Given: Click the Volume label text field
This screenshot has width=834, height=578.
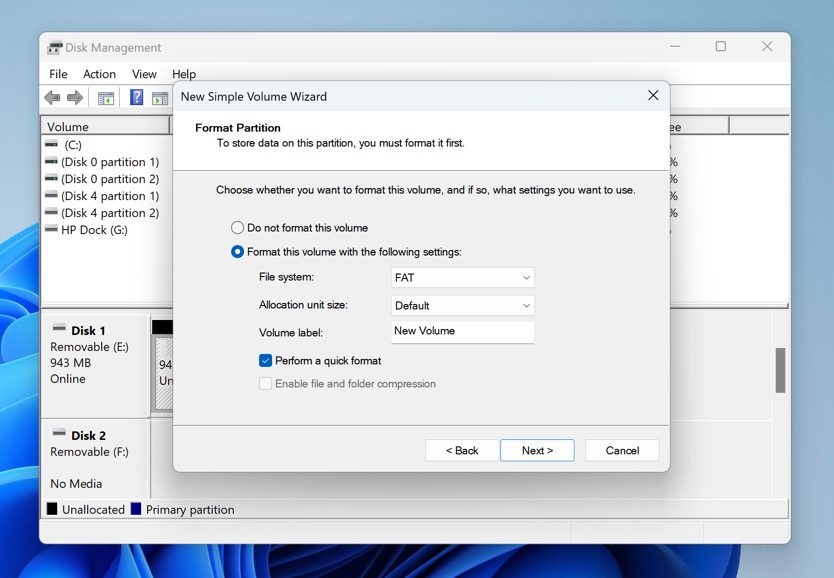Looking at the screenshot, I should [462, 331].
